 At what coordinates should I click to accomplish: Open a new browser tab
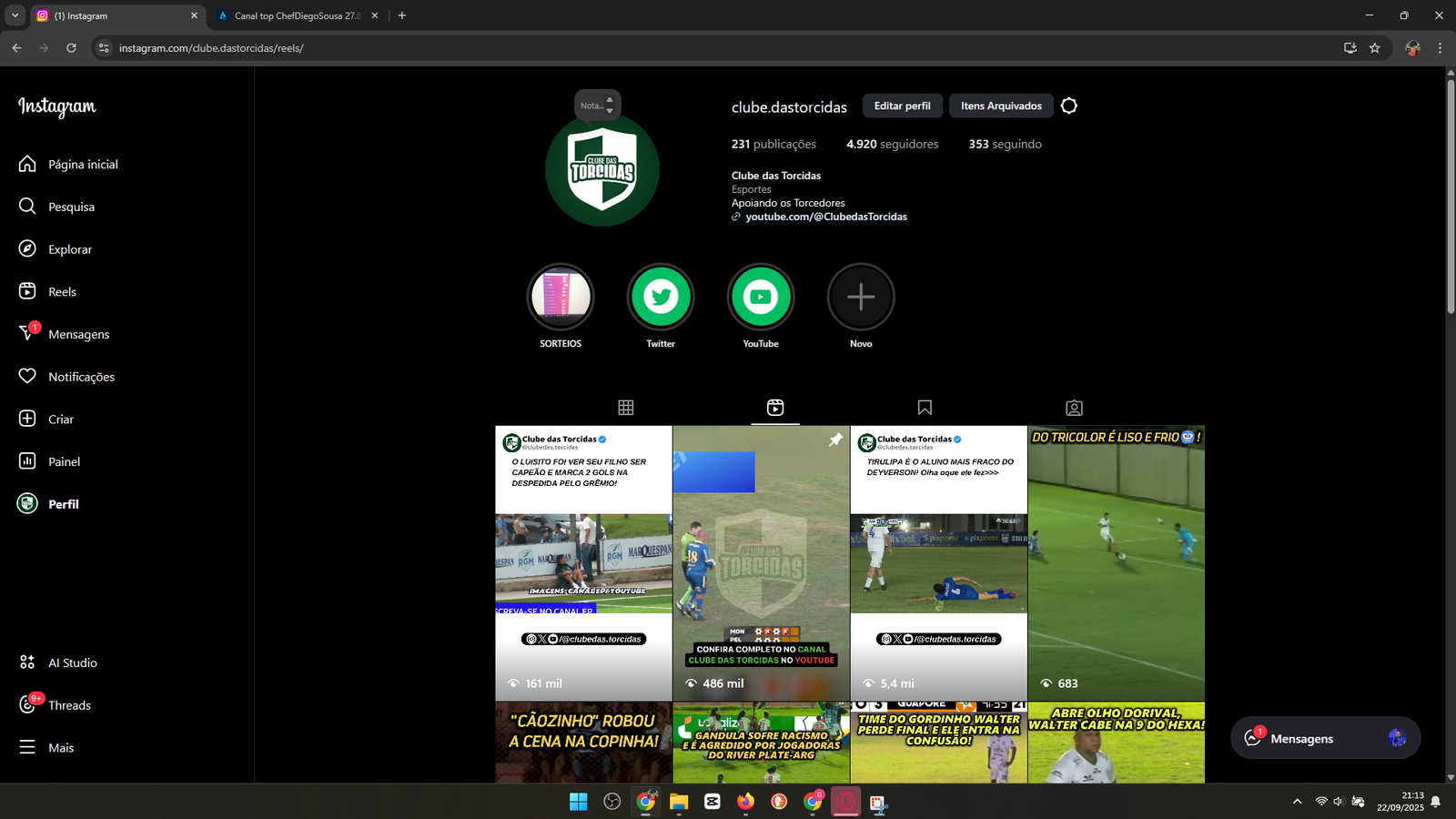(402, 15)
